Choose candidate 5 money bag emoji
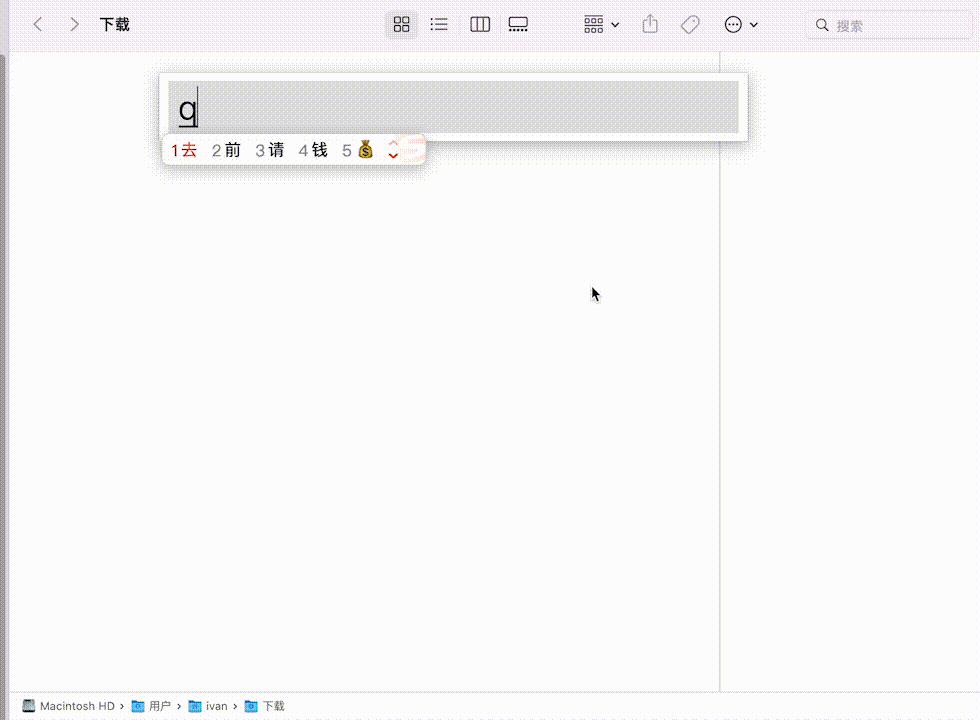Viewport: 980px width, 720px height. coord(358,150)
